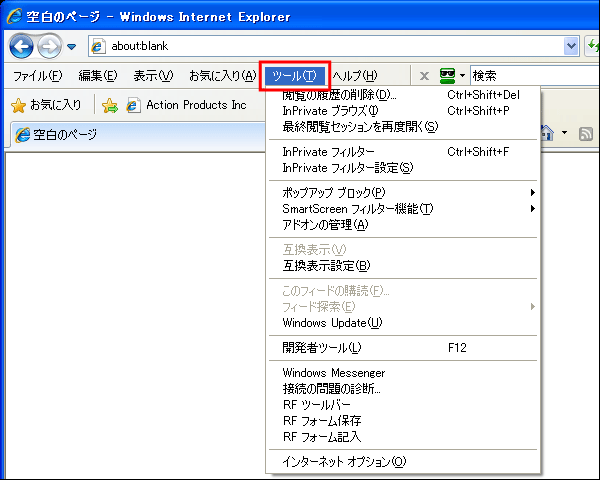The image size is (600, 480).
Task: Click the gray X toolbar close icon
Action: click(x=424, y=76)
